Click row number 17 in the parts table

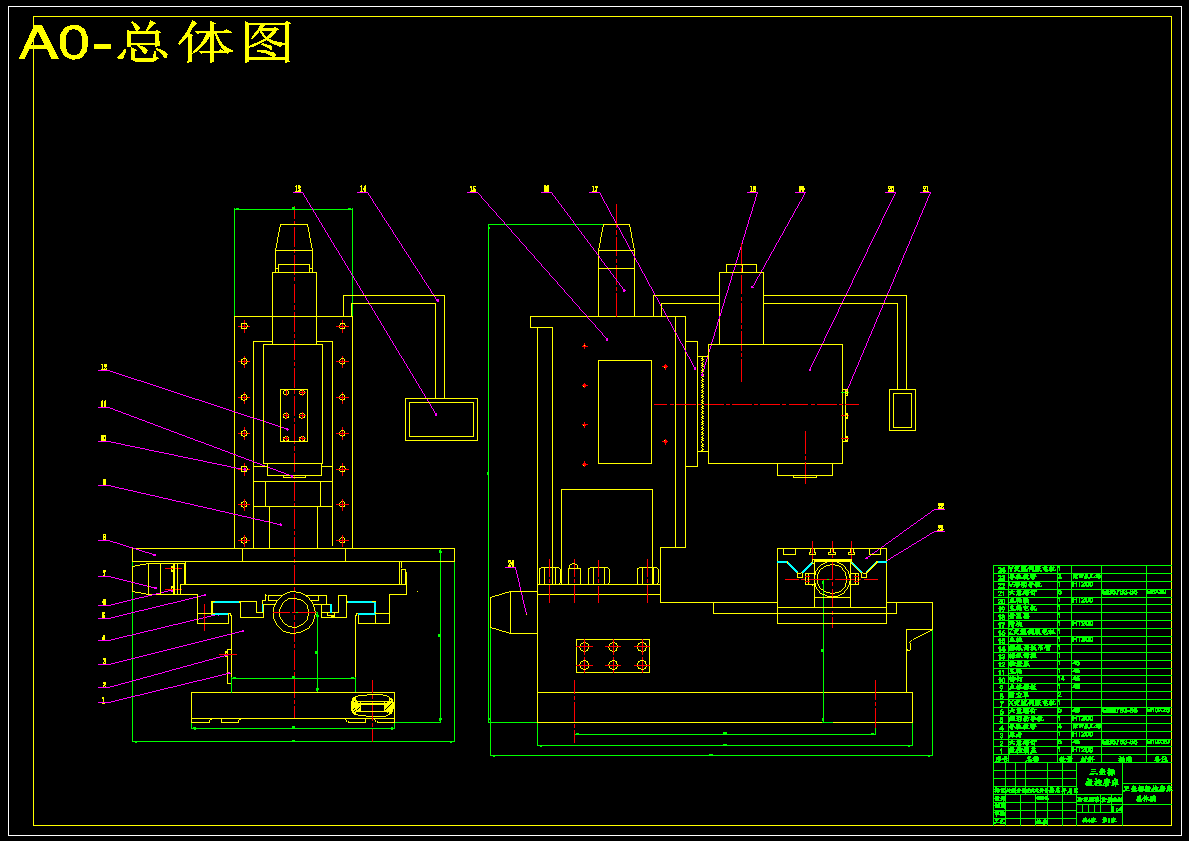pyautogui.click(x=1000, y=623)
